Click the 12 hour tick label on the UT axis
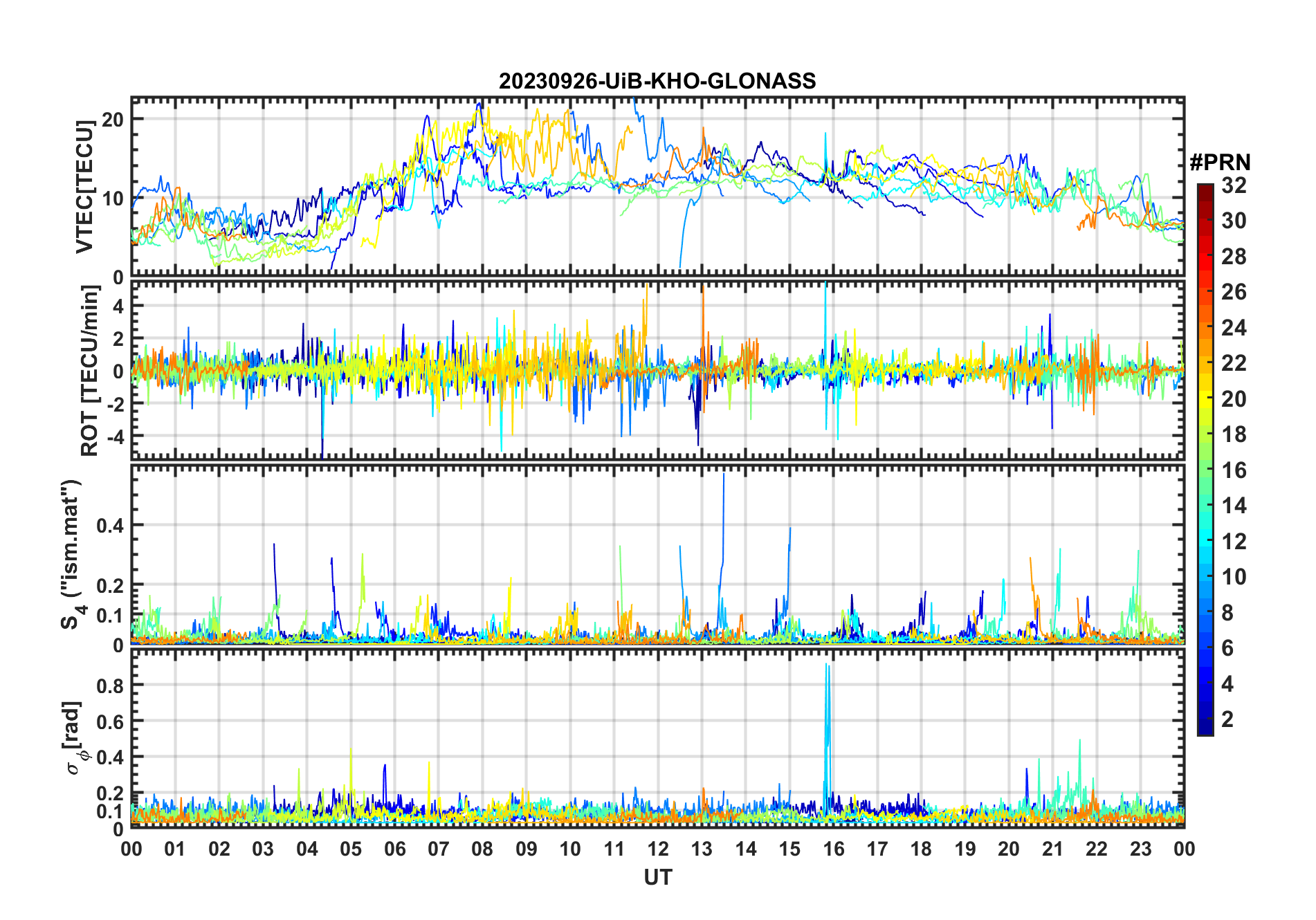1316x920 pixels. [x=658, y=849]
